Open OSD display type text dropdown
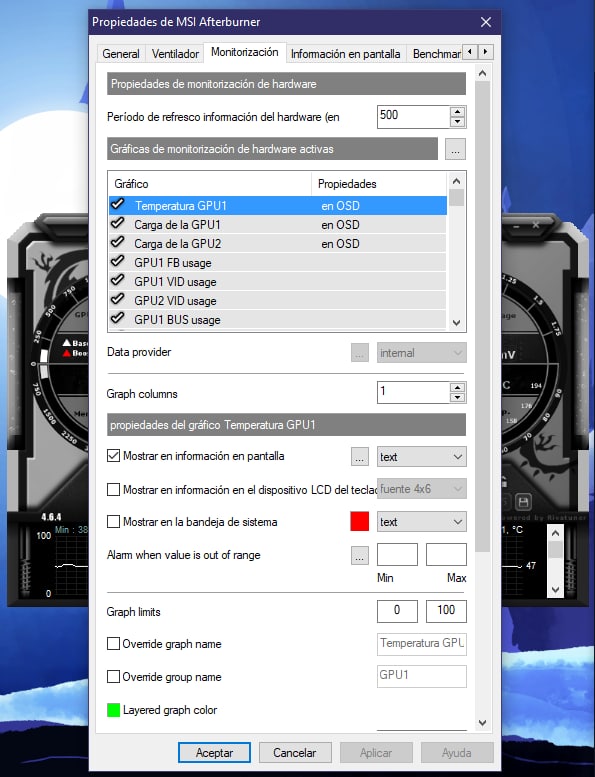This screenshot has width=595, height=777. point(422,456)
